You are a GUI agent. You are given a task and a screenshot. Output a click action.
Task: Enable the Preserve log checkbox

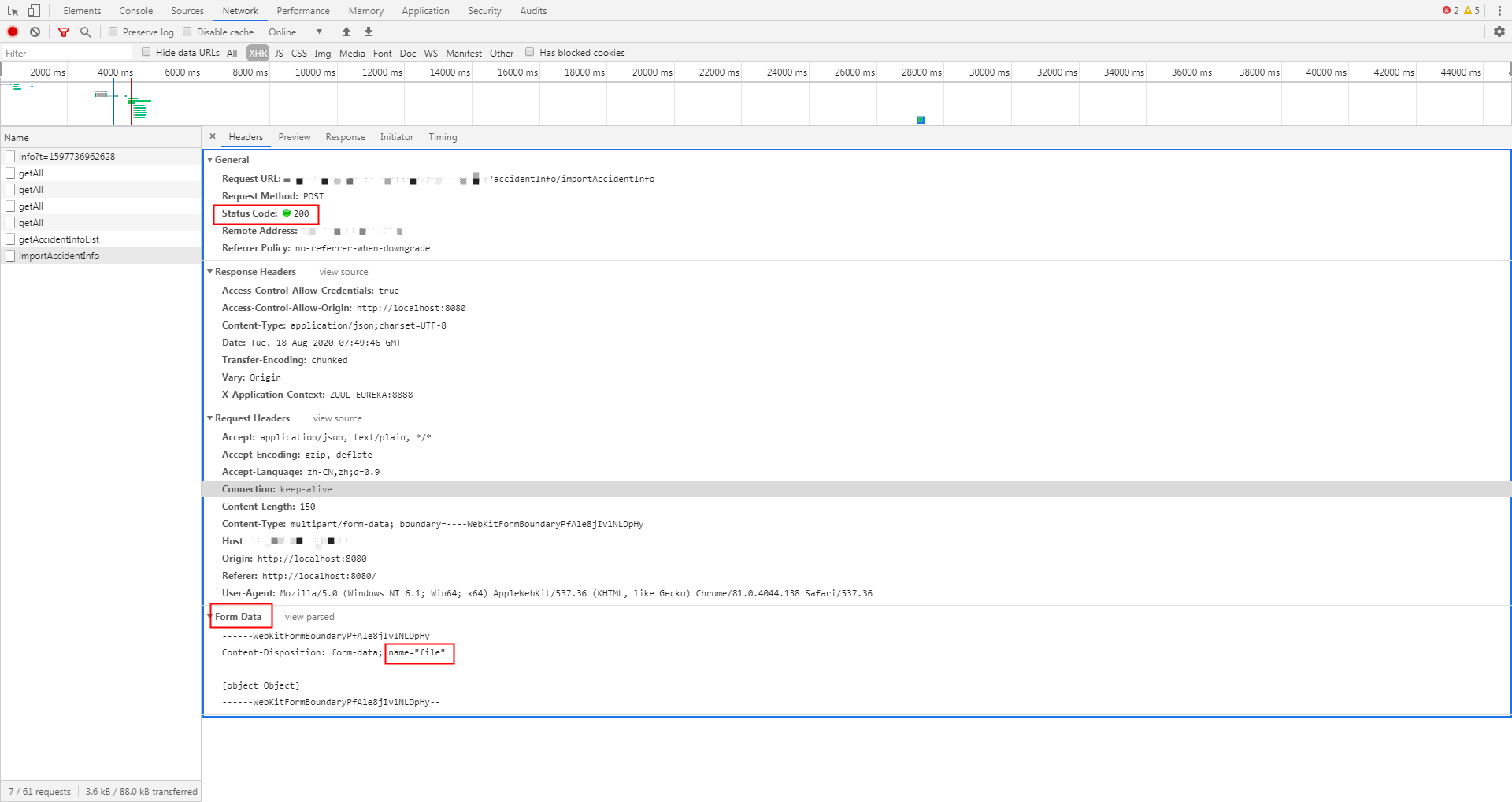point(113,32)
